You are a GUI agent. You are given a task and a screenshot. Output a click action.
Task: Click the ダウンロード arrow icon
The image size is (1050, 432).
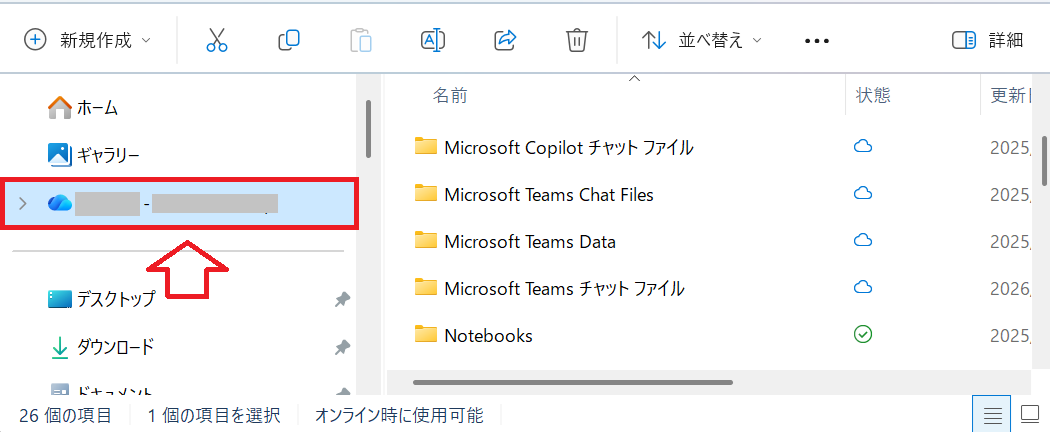point(60,347)
